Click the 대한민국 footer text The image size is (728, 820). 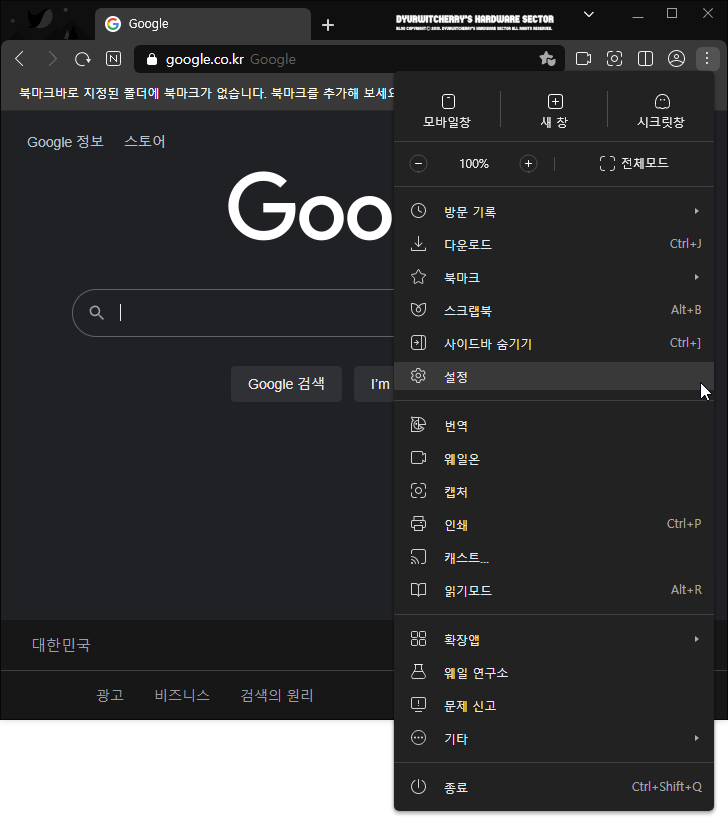61,645
